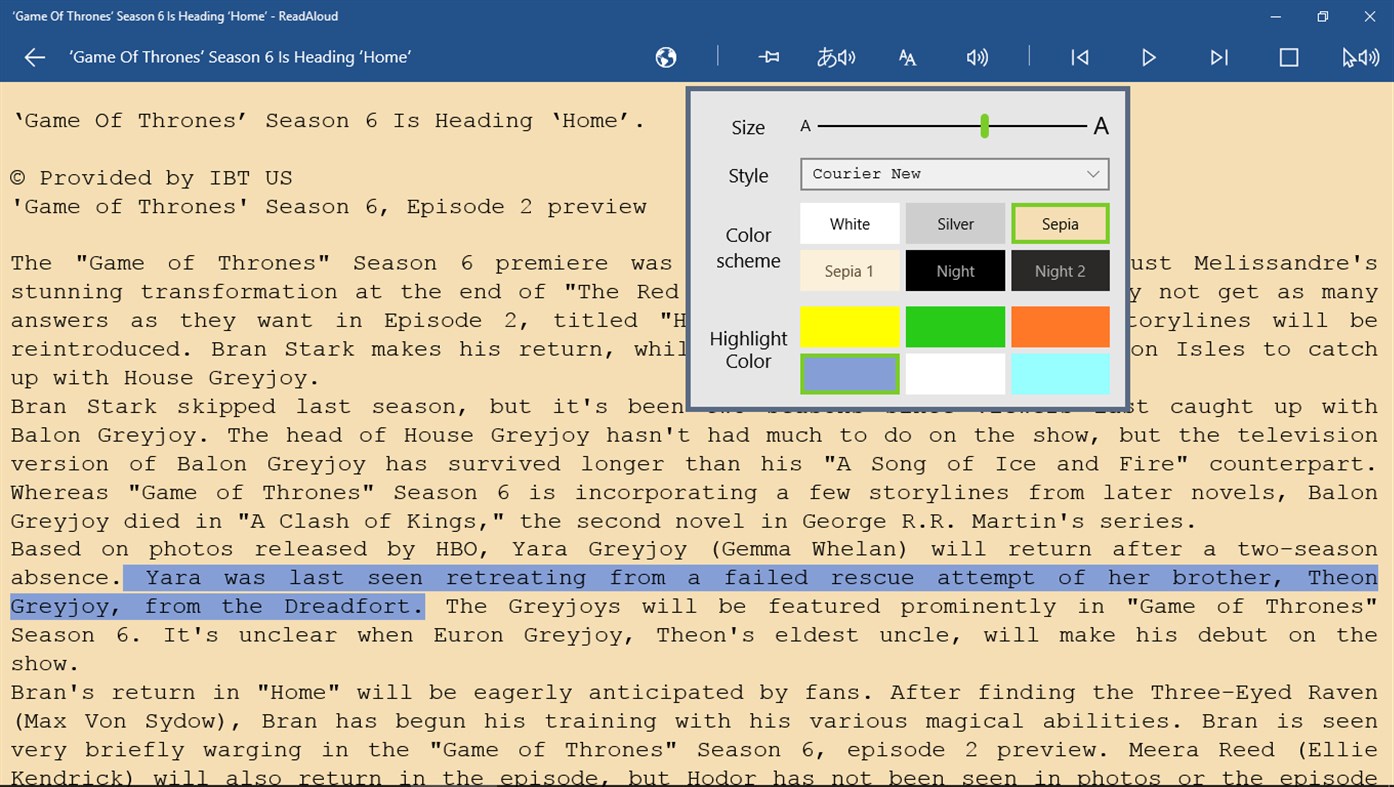Screen dimensions: 1394x787
Task: Skip to the next section
Action: tap(1218, 57)
